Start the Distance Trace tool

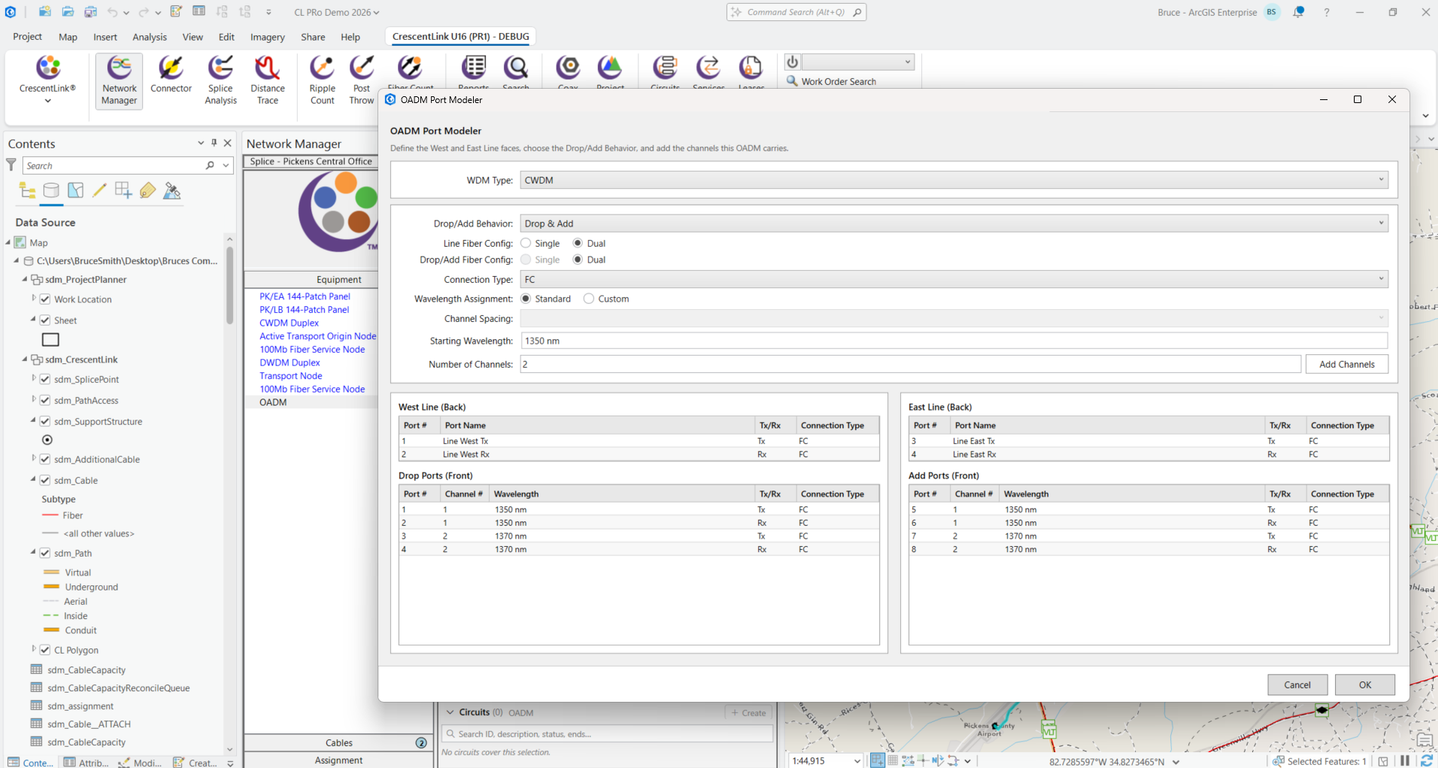tap(267, 80)
